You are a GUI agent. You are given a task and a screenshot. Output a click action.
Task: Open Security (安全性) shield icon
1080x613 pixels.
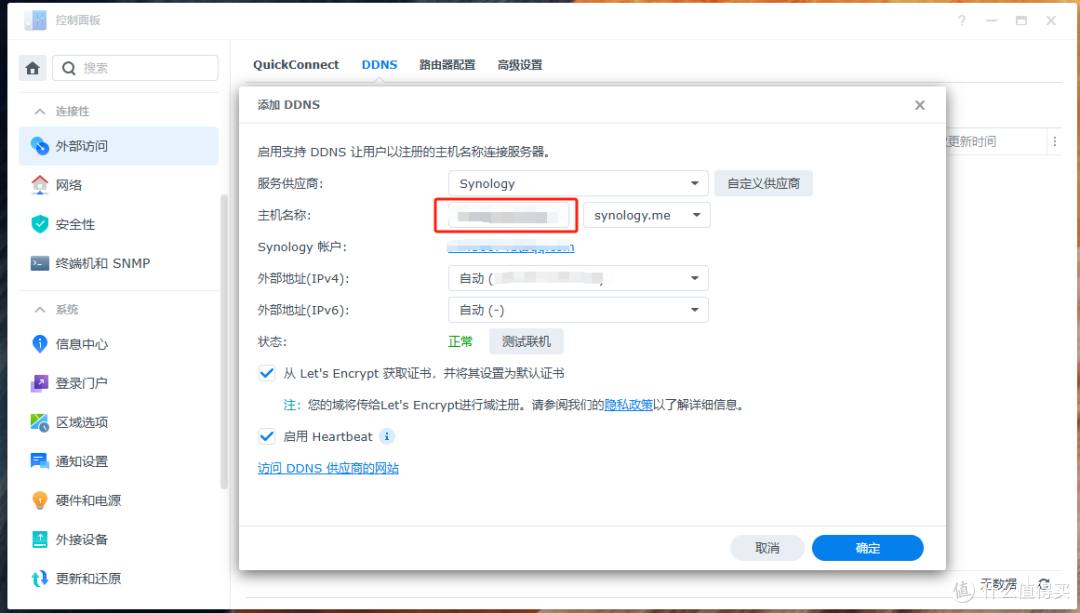[40, 224]
